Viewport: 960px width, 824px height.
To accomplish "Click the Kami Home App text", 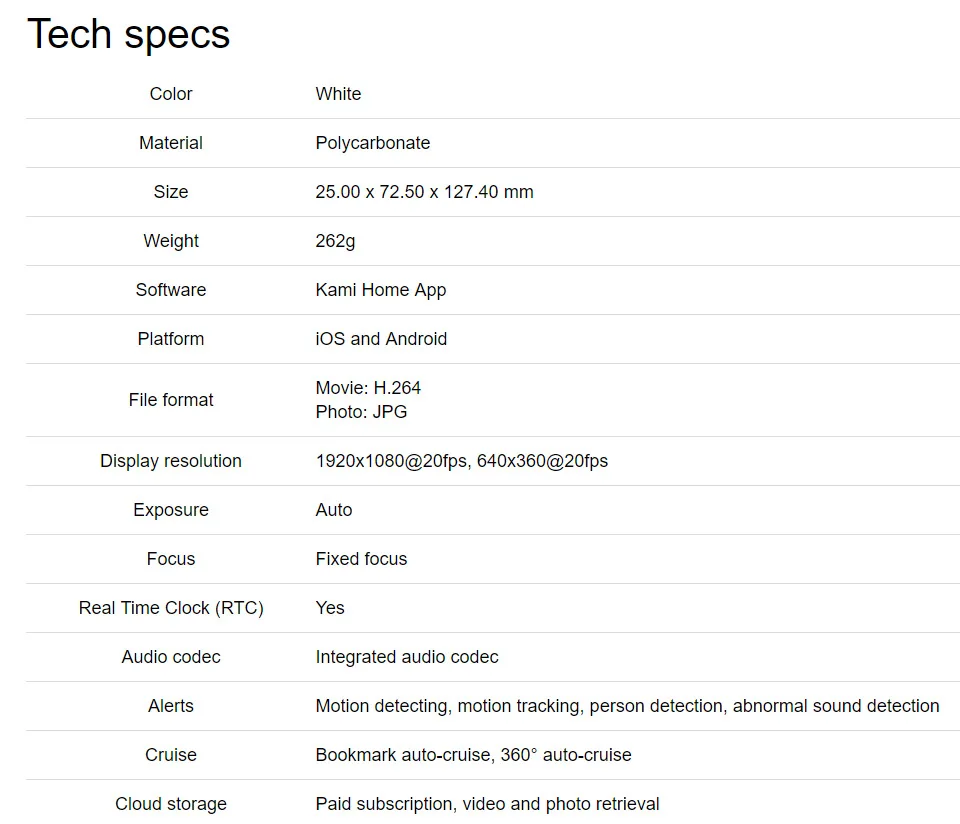I will pyautogui.click(x=380, y=290).
